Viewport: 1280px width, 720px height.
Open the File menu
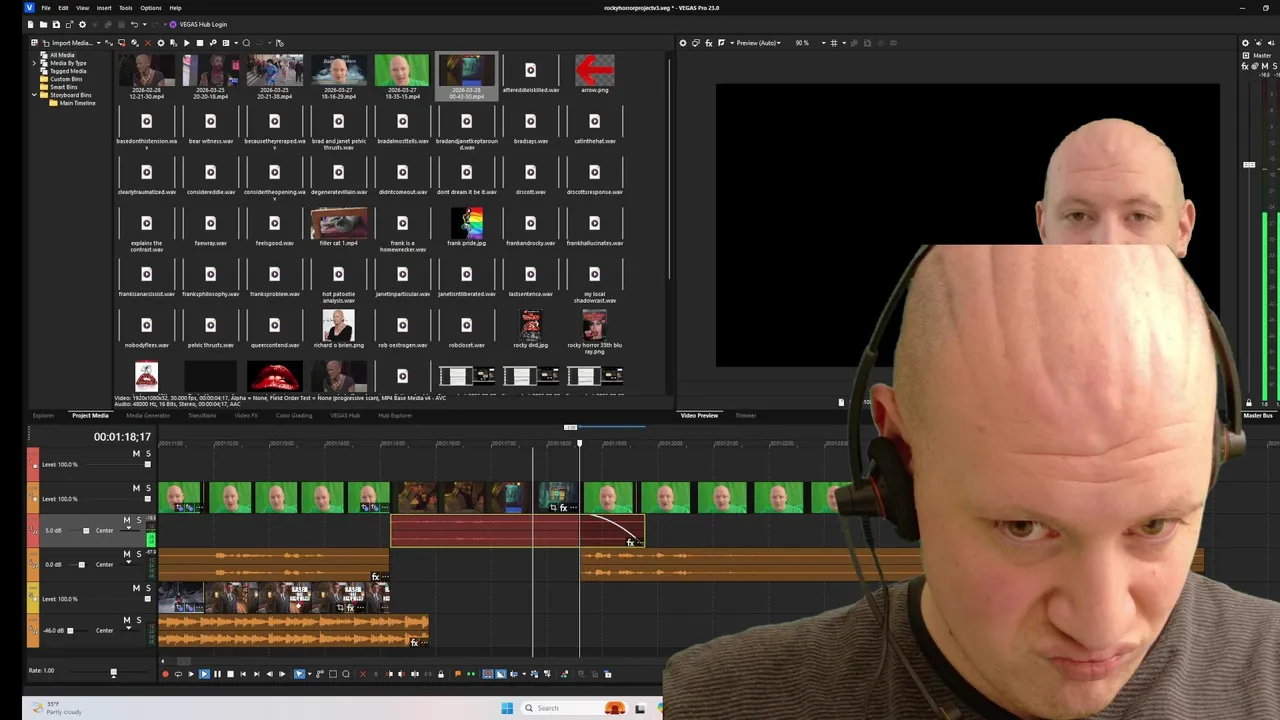click(46, 8)
